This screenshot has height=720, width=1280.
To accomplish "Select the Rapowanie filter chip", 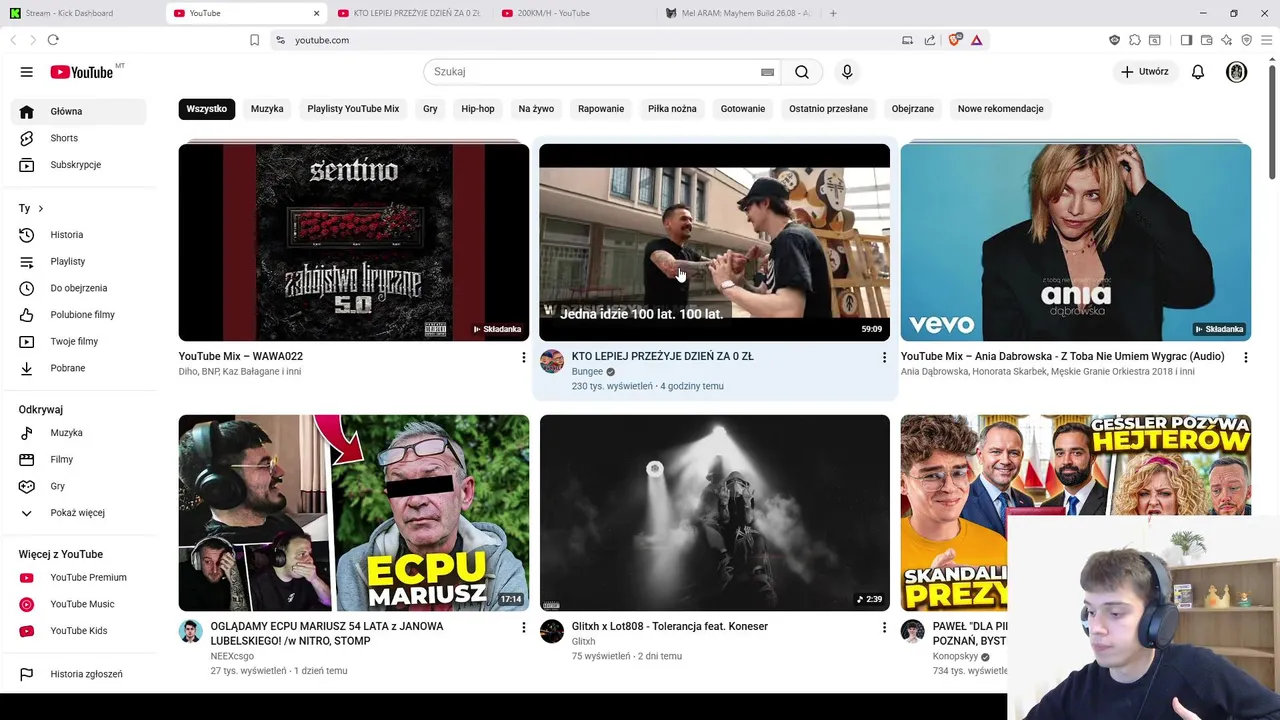I will (601, 109).
